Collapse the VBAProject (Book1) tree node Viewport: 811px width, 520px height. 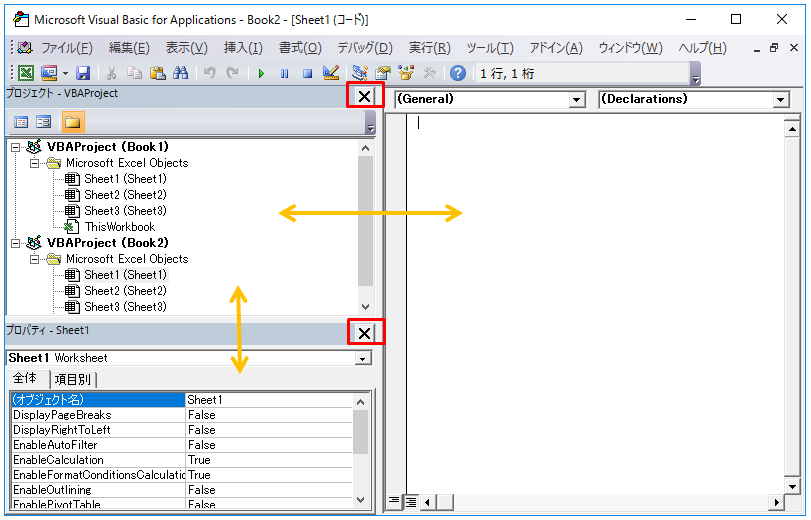pyautogui.click(x=16, y=147)
